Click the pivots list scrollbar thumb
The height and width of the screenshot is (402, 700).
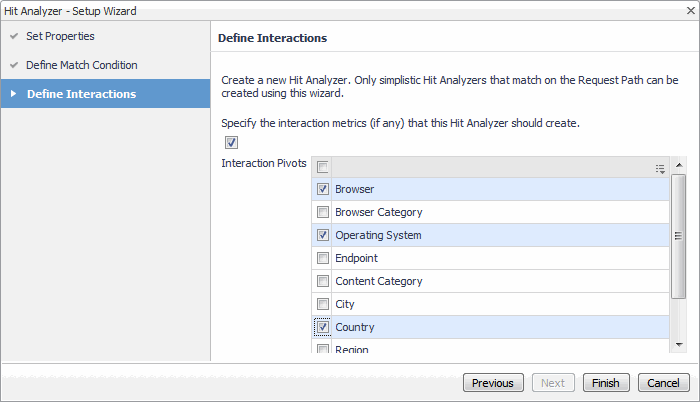click(x=679, y=236)
